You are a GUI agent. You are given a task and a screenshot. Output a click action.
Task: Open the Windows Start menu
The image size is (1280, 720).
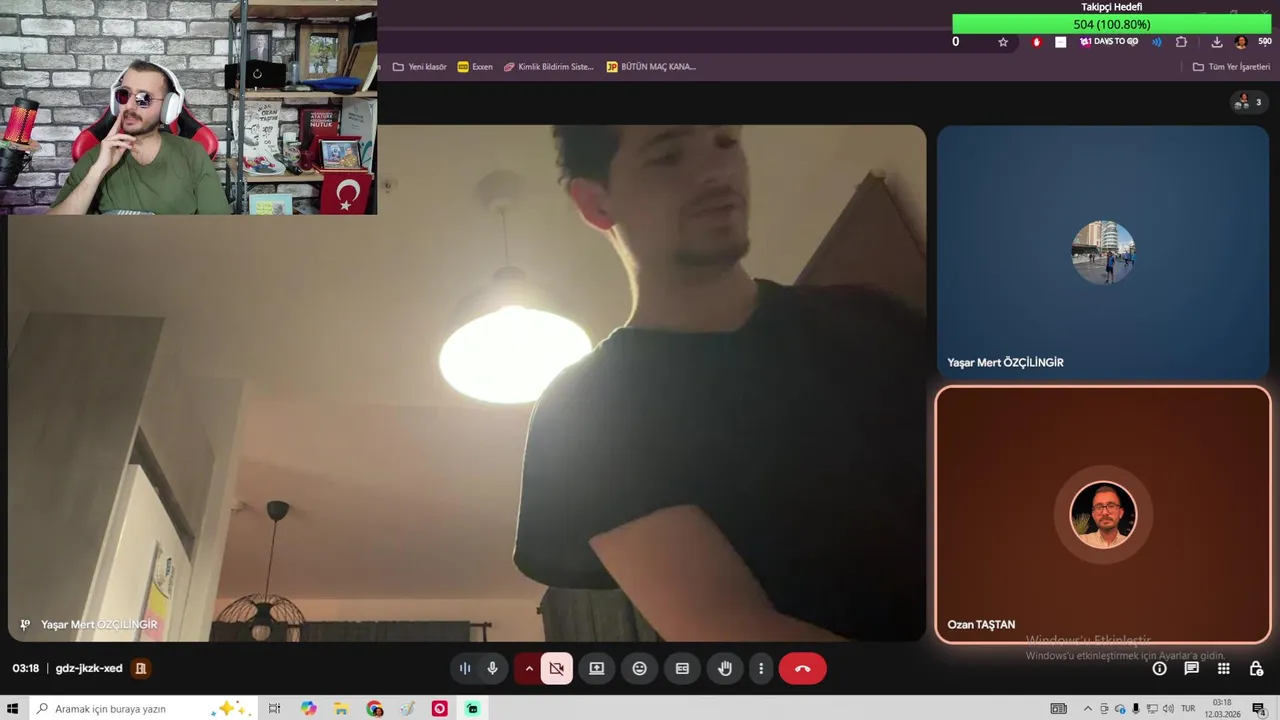(13, 709)
